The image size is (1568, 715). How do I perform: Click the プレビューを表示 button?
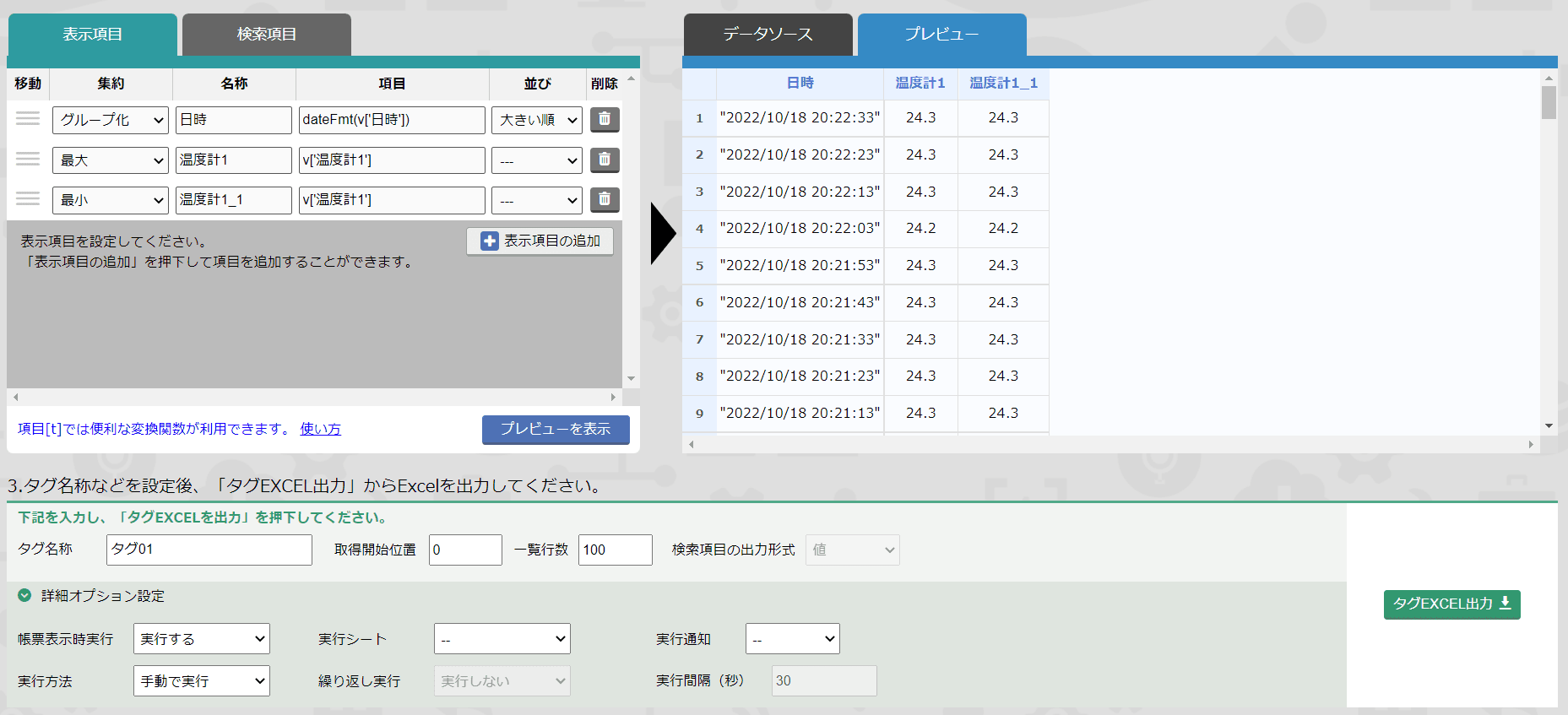pyautogui.click(x=556, y=430)
